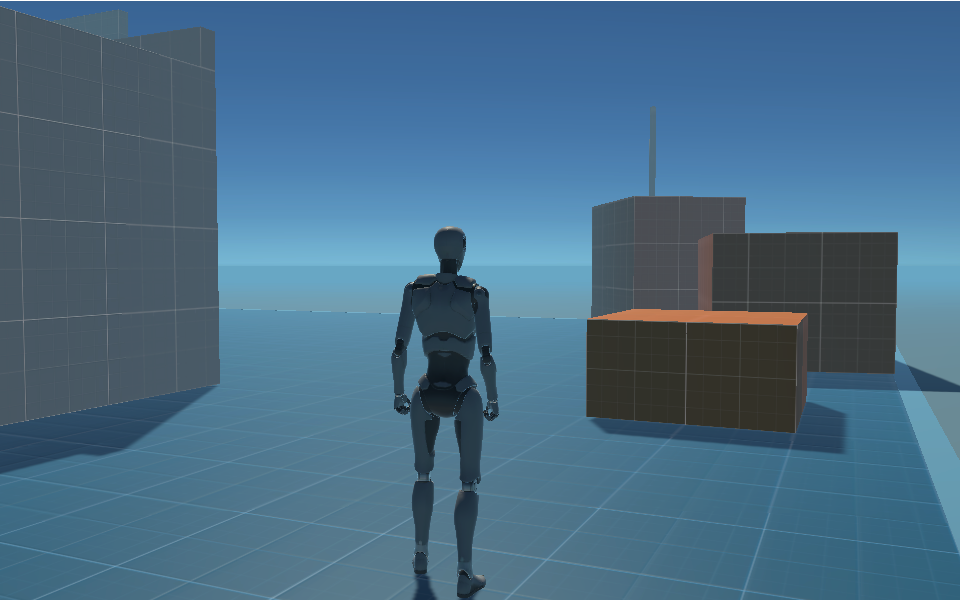Select the large grey grid wall on the left
The image size is (960, 600).
click(x=100, y=220)
